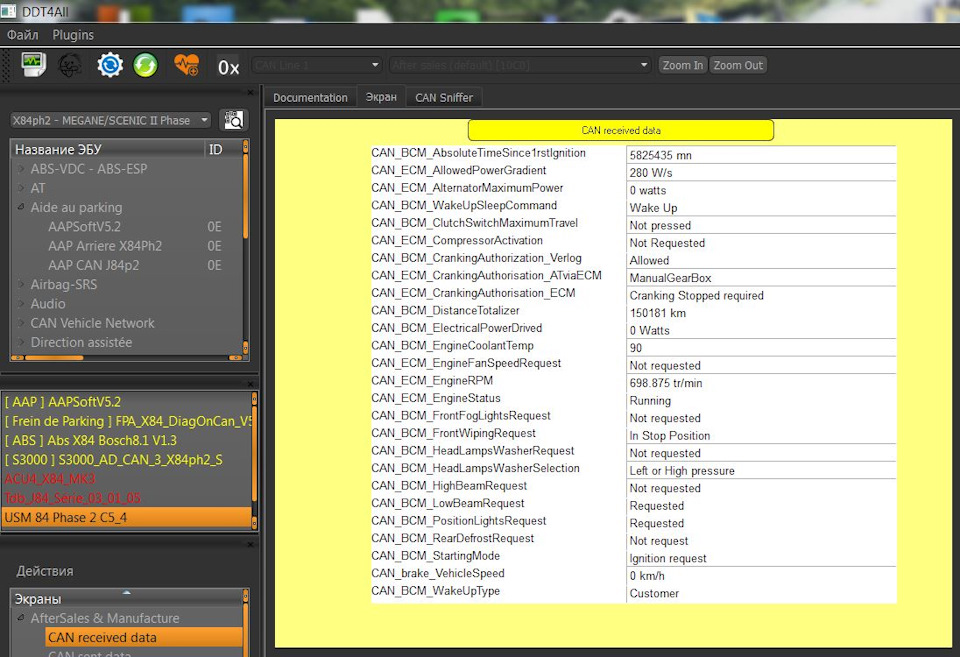Screen dimensions: 960x657
Task: Collapse the Aide au parking node
Action: (x=21, y=207)
